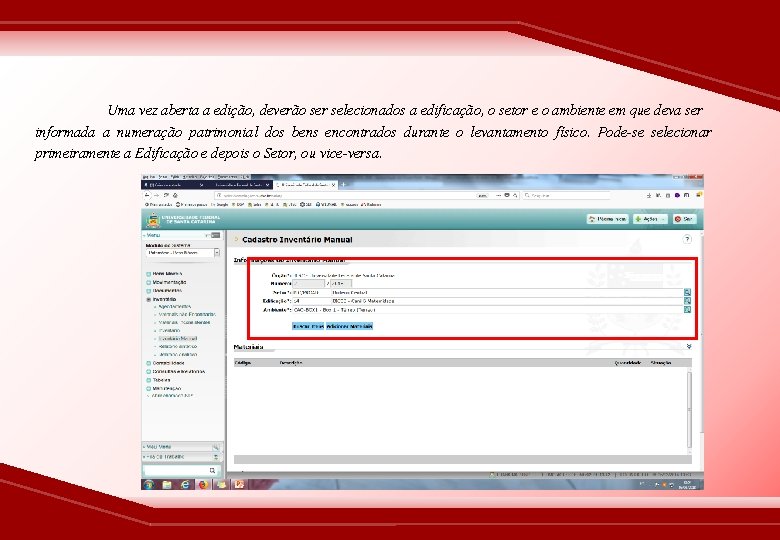
Task: Open a new browser tab
Action: click(343, 184)
